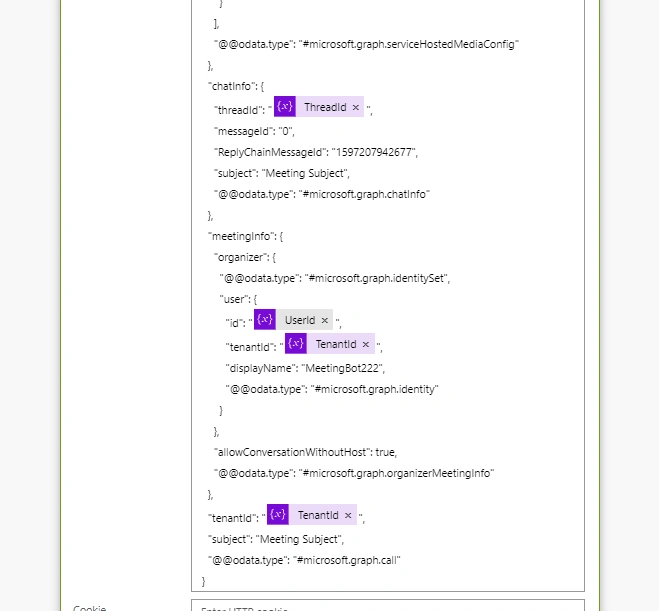Remove the TenantId token after displayName's preceding line
This screenshot has width=659, height=611.
click(366, 345)
